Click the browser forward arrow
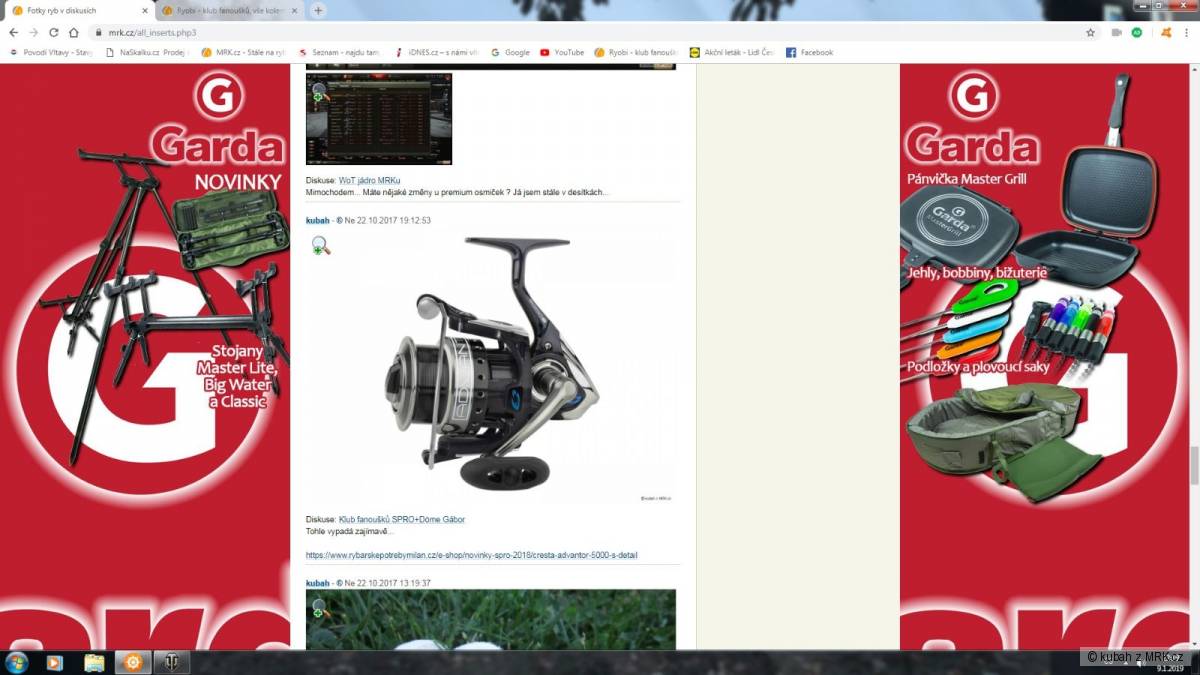 coord(34,32)
